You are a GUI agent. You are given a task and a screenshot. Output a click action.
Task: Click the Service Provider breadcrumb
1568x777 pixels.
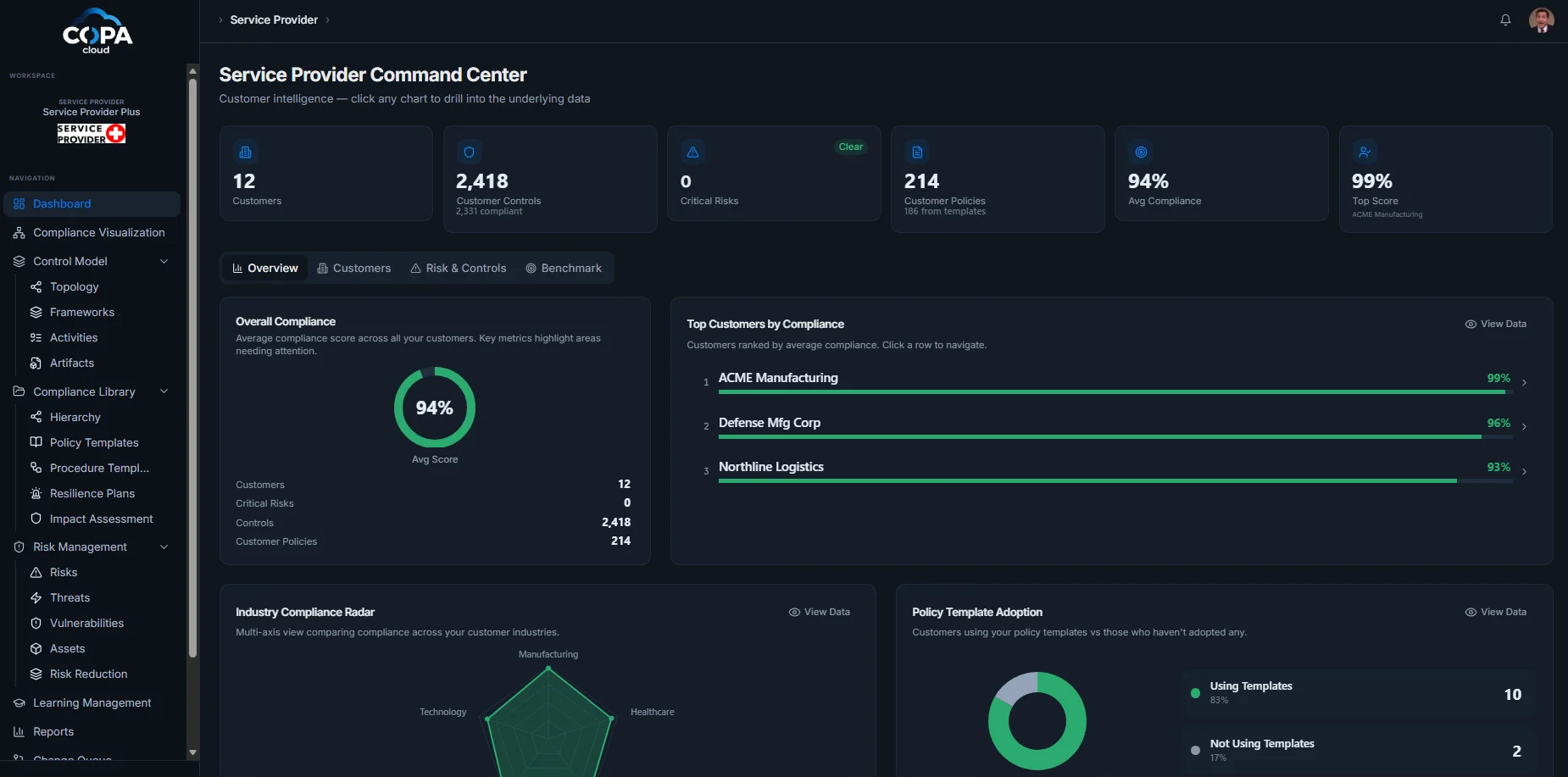274,19
